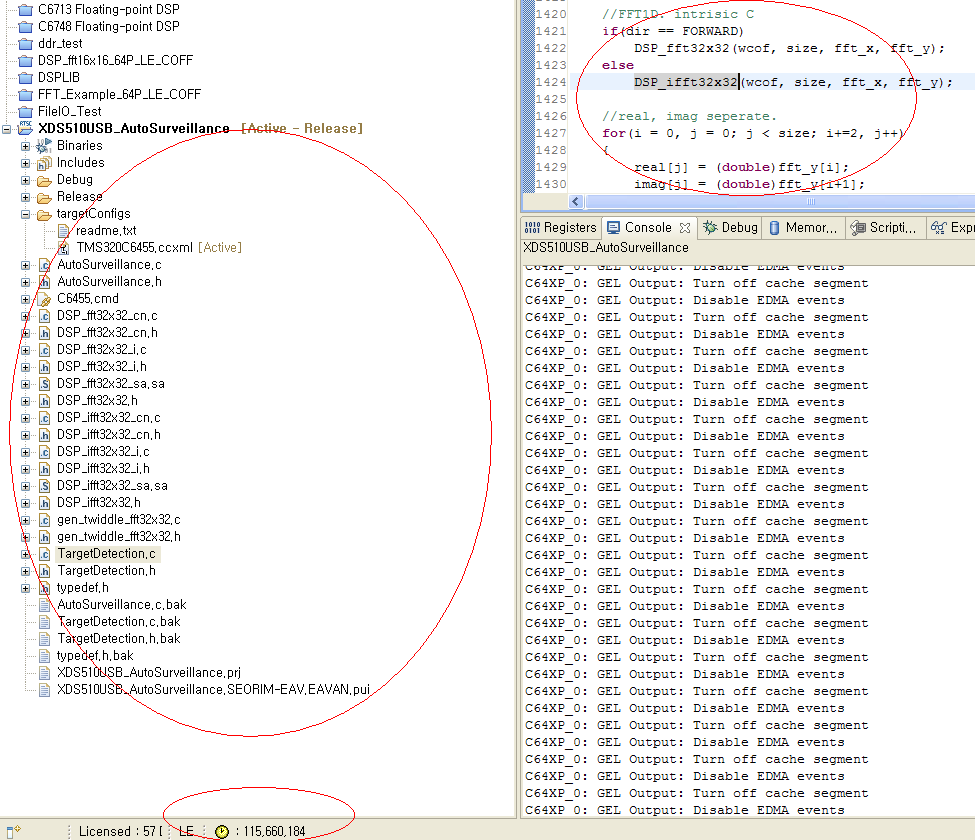
Task: Open the Scripting console tab
Action: pyautogui.click(x=883, y=228)
